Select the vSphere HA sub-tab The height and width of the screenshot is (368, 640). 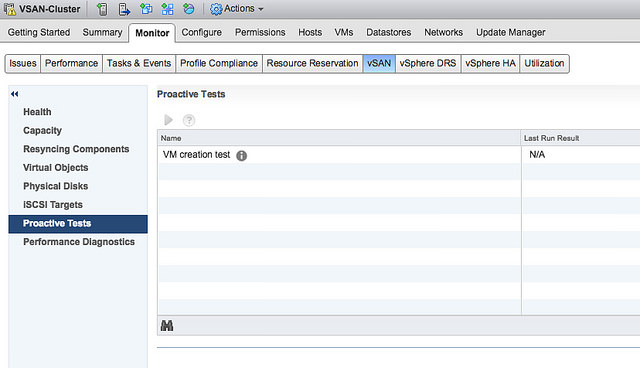(x=490, y=63)
